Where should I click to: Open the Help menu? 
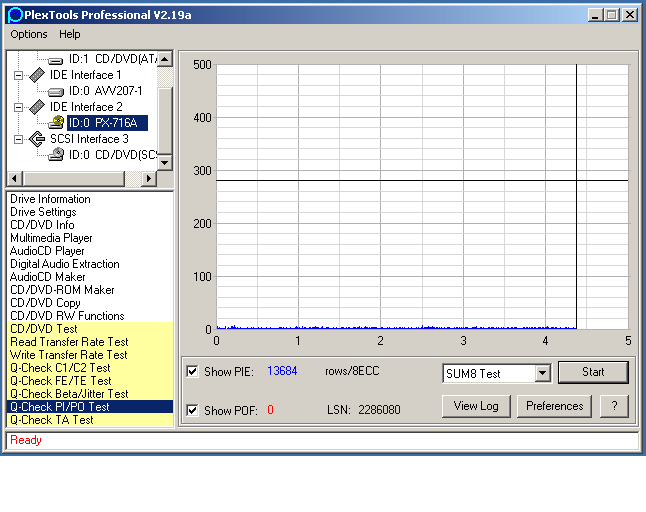(70, 34)
